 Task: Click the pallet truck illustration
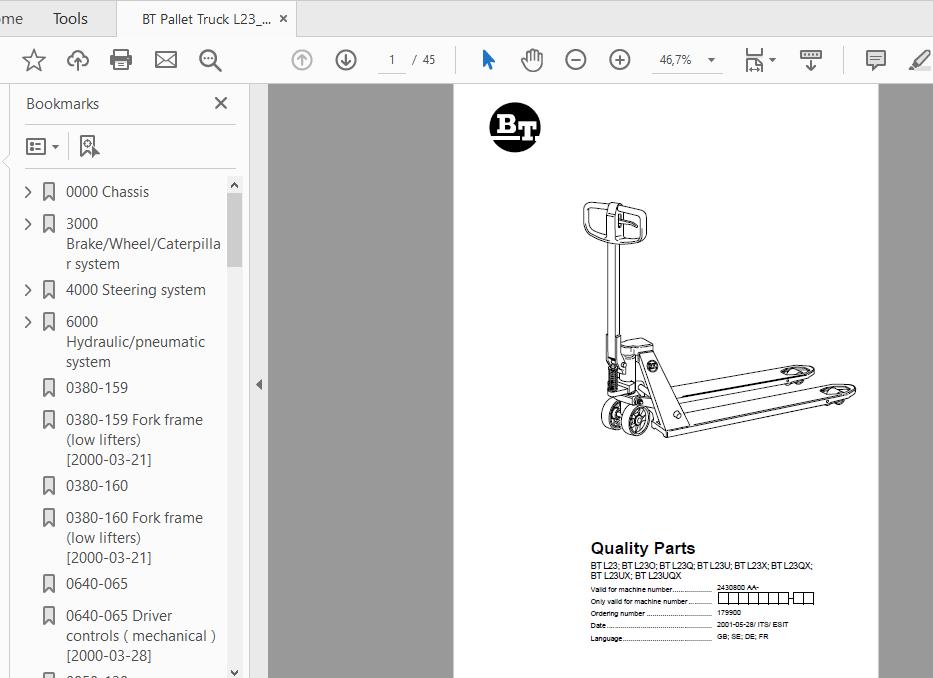pos(718,319)
